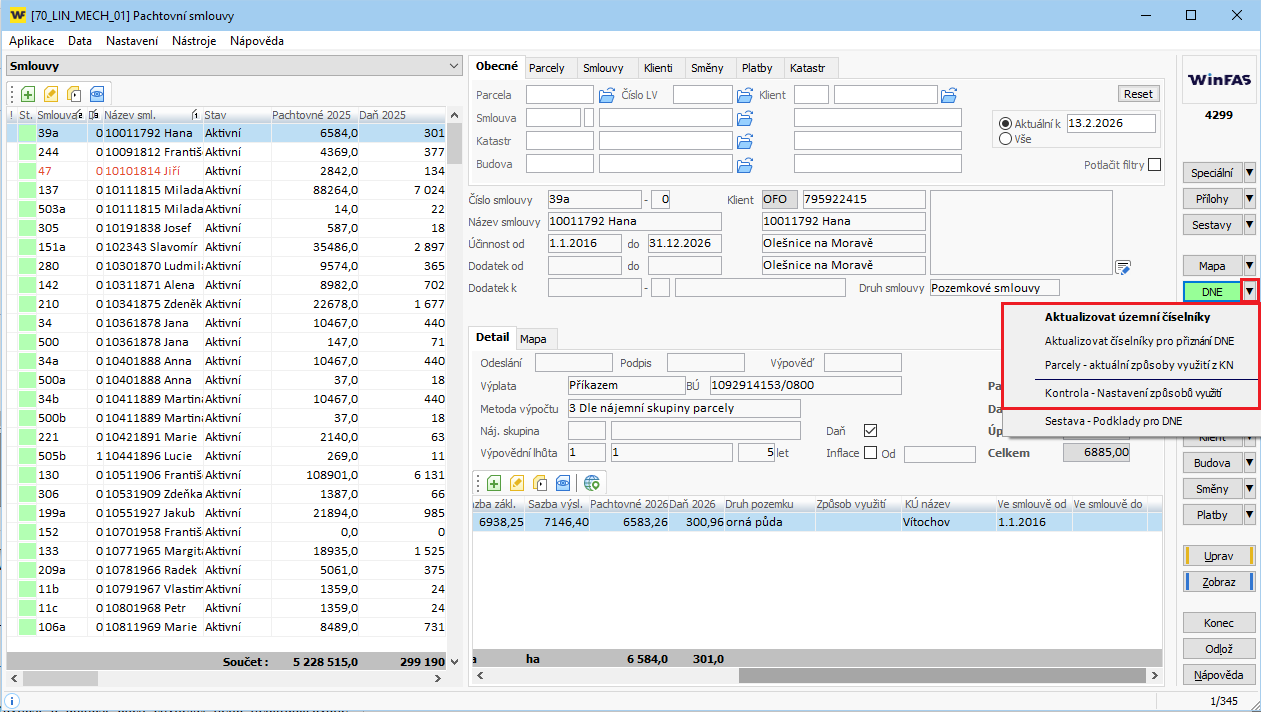Click the Aktuální k date input field
1261x712 pixels.
(1110, 123)
